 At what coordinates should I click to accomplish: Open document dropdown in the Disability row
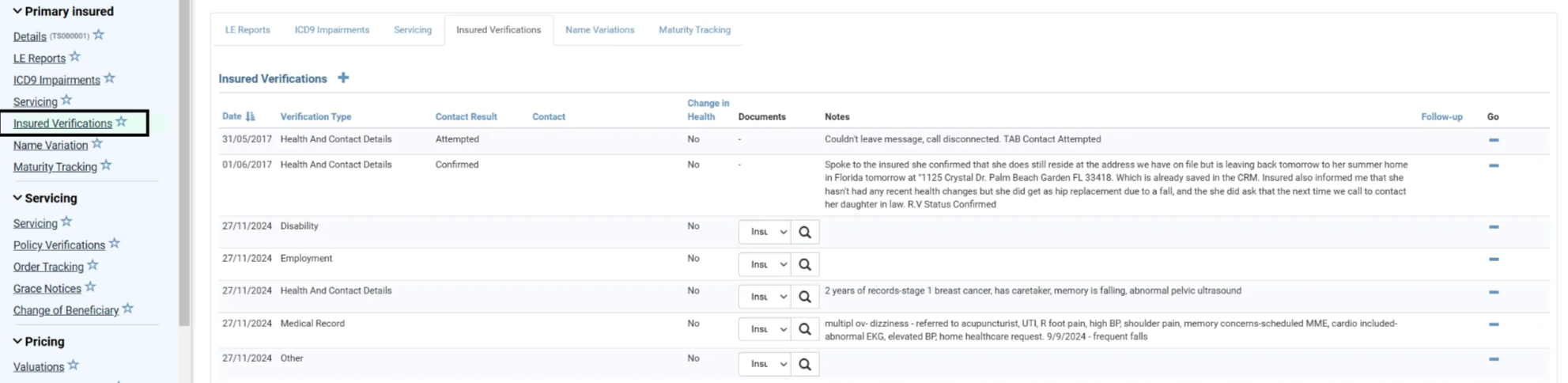765,233
